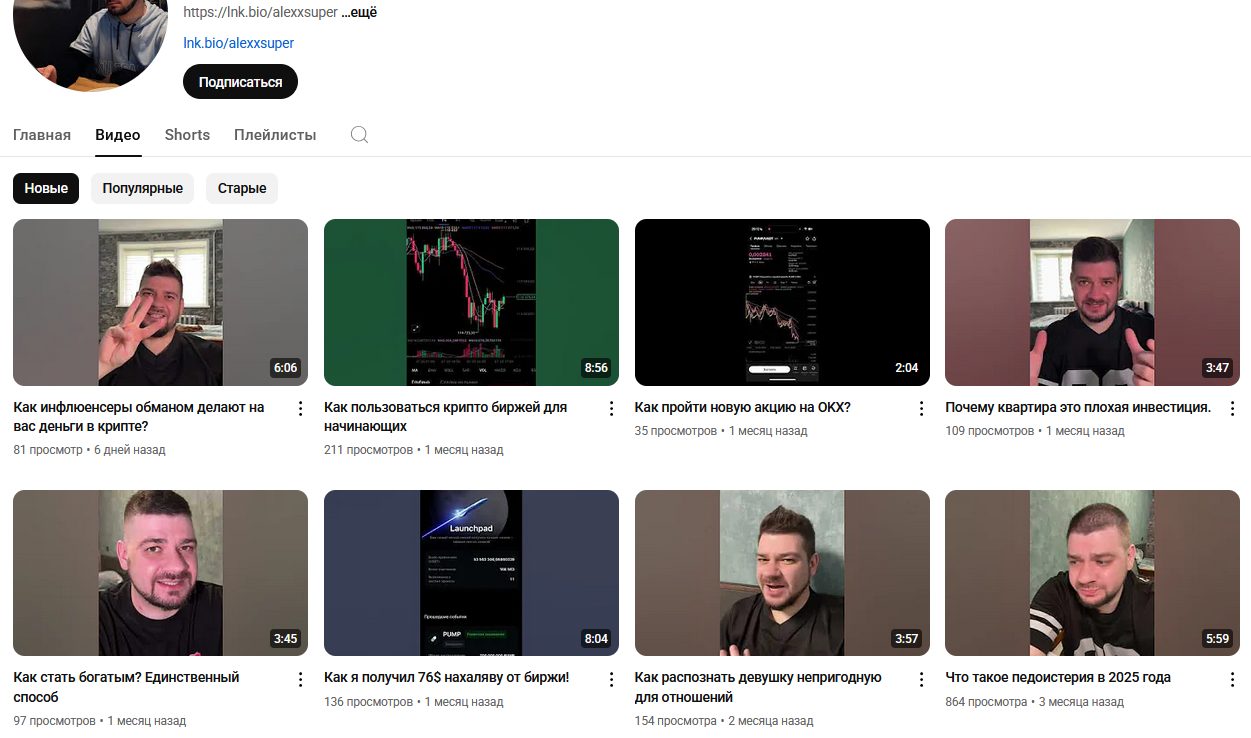Open the Shorts tab
The image size is (1251, 738).
click(x=187, y=135)
